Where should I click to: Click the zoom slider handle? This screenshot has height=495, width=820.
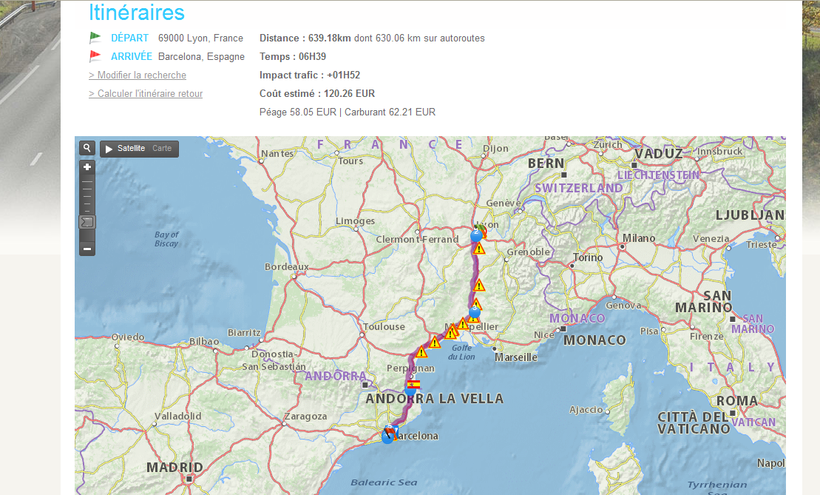click(87, 222)
